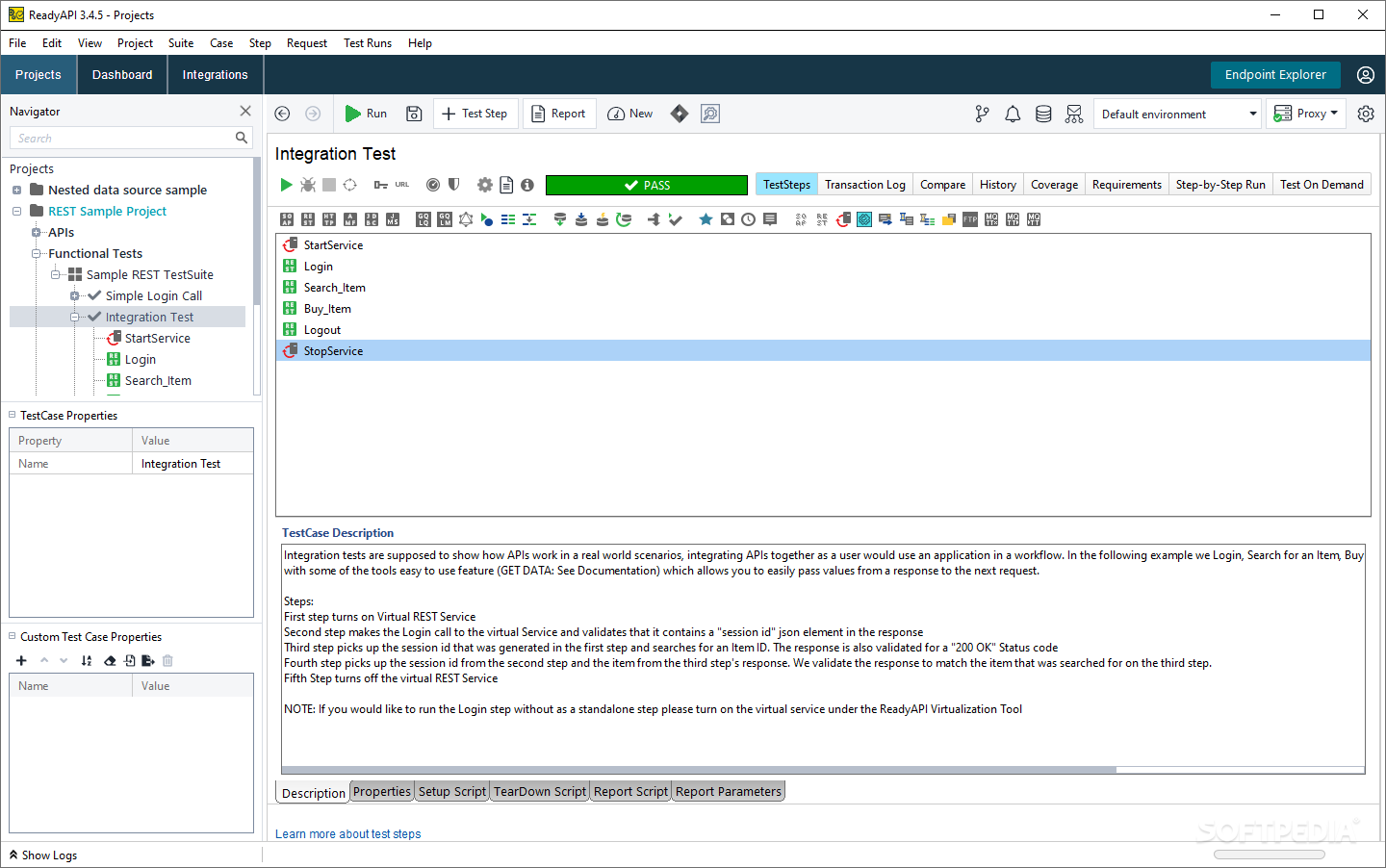Add an FTP request step
The image size is (1386, 868).
coord(970,219)
